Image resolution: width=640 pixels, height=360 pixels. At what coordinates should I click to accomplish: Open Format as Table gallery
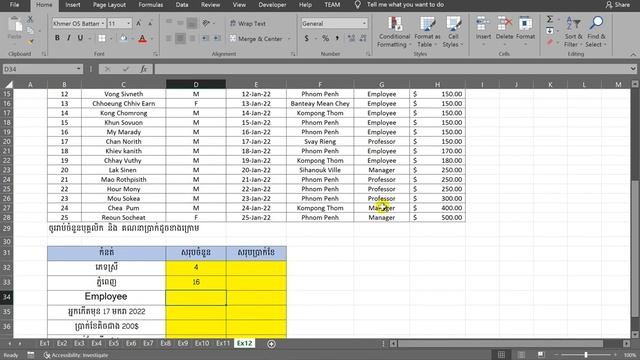427,32
